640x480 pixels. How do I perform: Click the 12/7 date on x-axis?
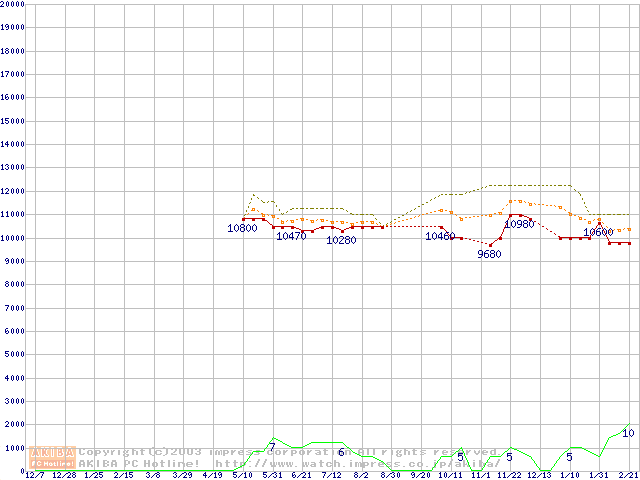pos(34,475)
